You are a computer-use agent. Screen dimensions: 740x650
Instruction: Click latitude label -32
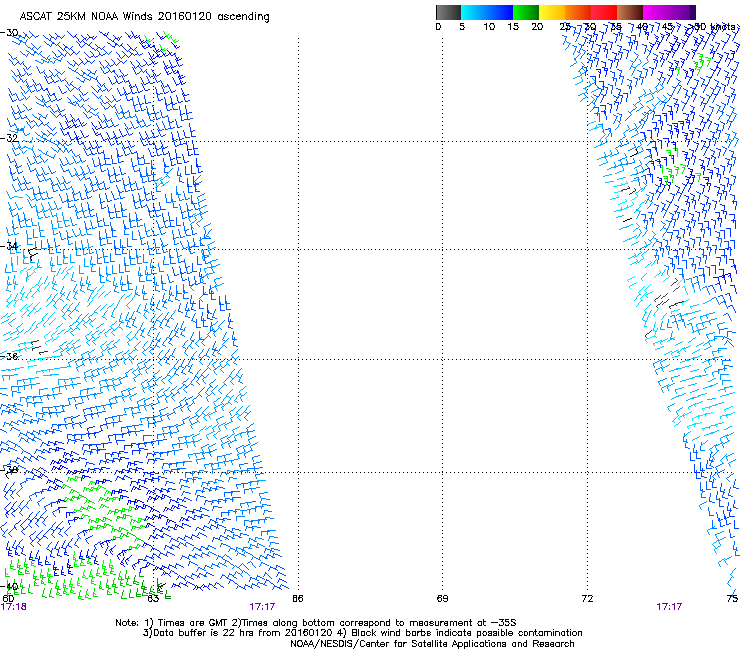9,138
